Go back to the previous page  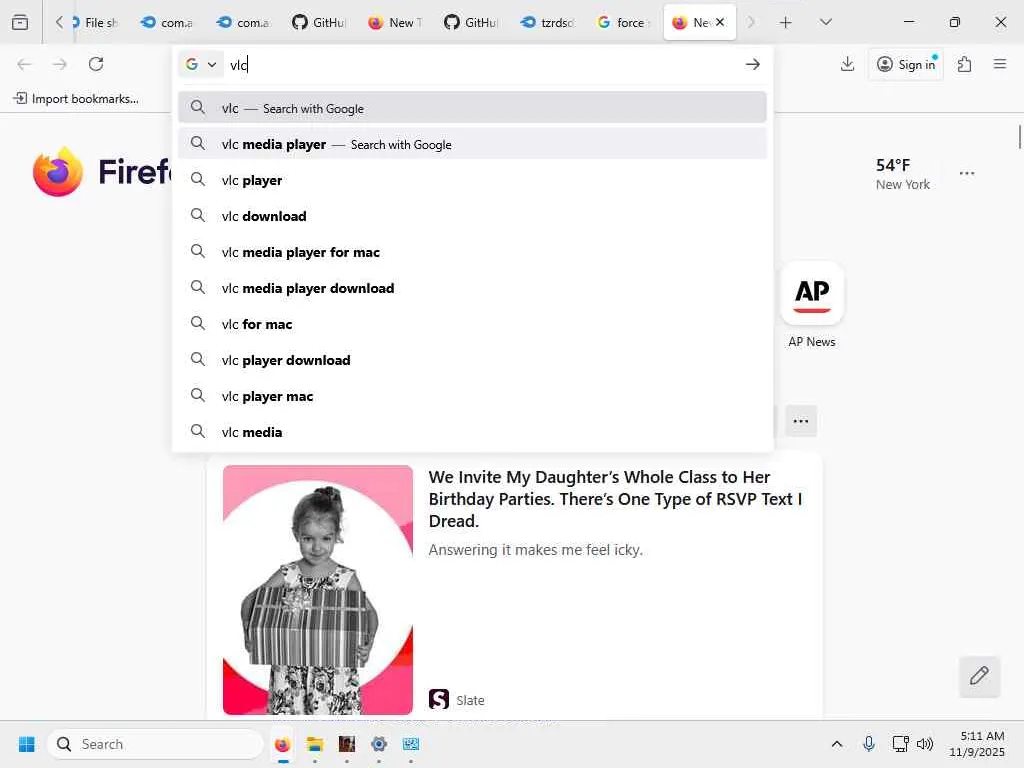pyautogui.click(x=24, y=64)
